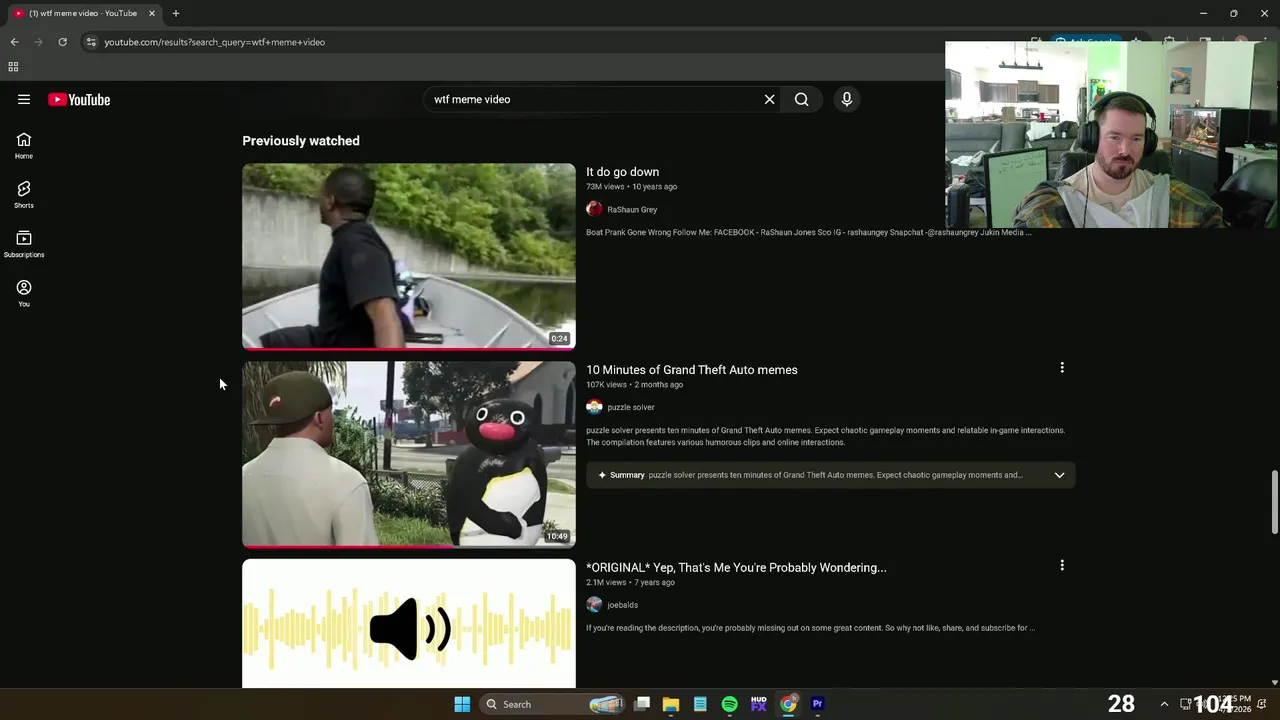Open a new browser tab
The height and width of the screenshot is (720, 1280).
click(x=175, y=13)
